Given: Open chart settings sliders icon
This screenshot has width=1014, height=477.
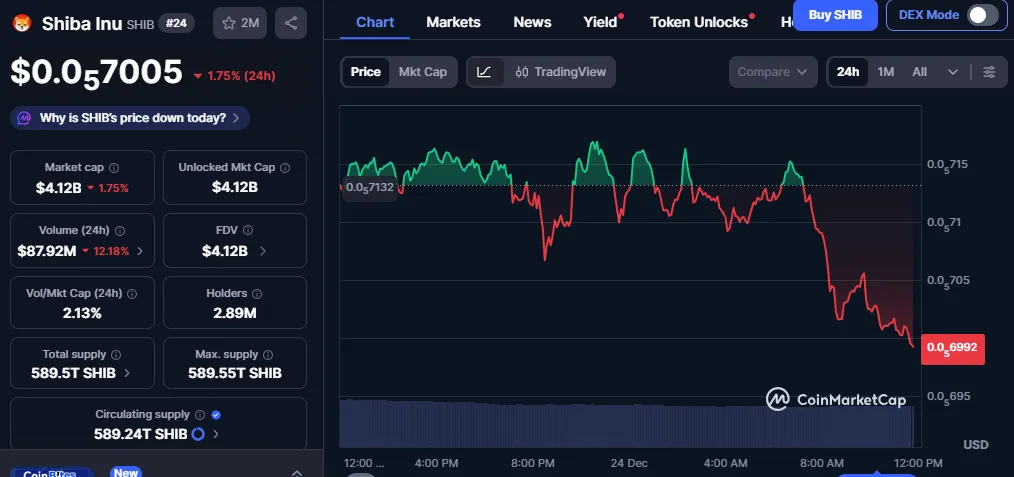Looking at the screenshot, I should tap(989, 72).
